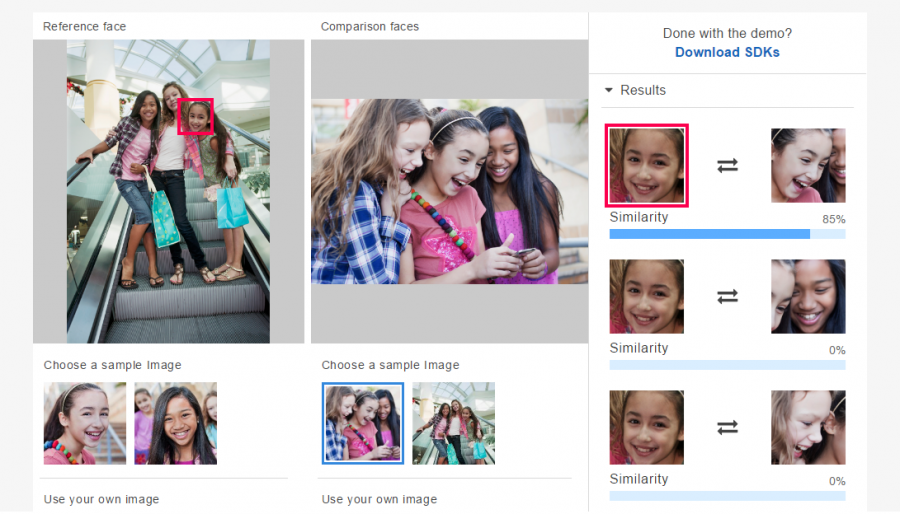This screenshot has height=514, width=900.
Task: Click the 85% similarity value
Action: [833, 219]
